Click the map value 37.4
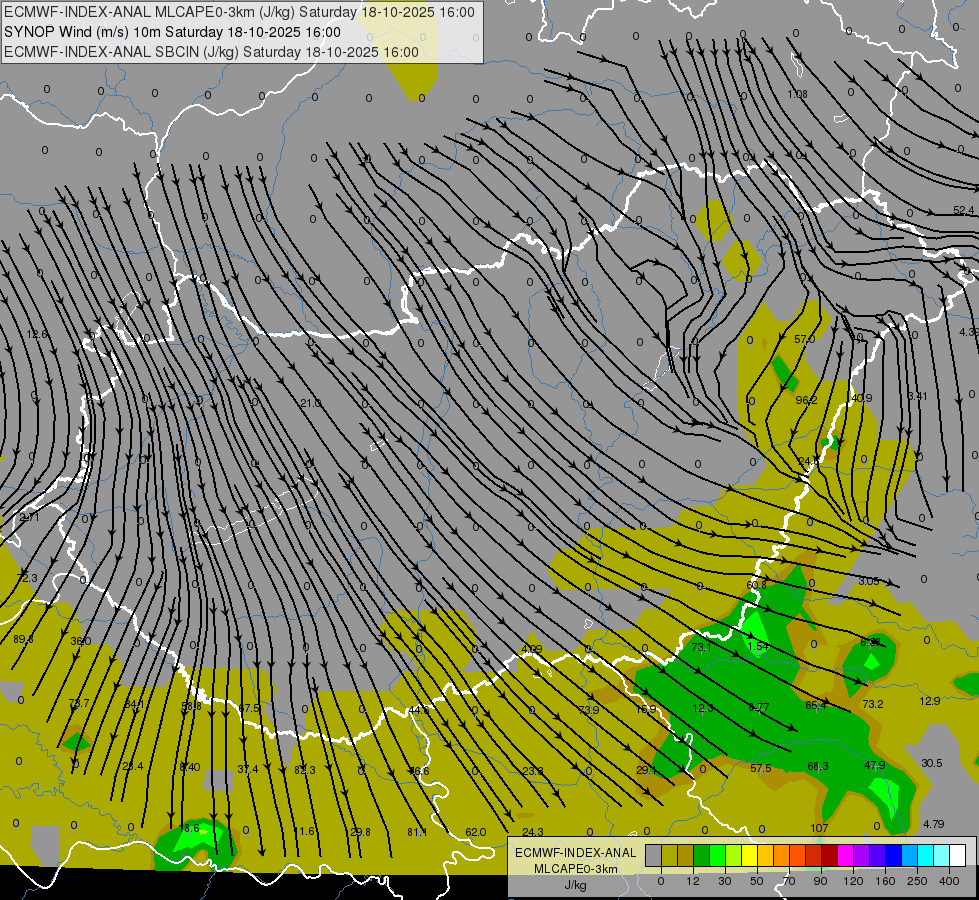Image resolution: width=979 pixels, height=900 pixels. (x=248, y=769)
